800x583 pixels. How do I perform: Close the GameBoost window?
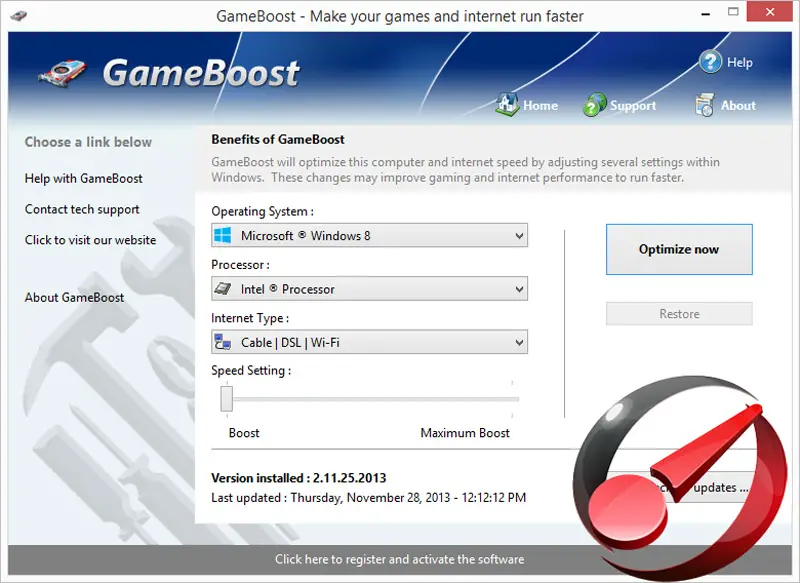click(x=769, y=12)
